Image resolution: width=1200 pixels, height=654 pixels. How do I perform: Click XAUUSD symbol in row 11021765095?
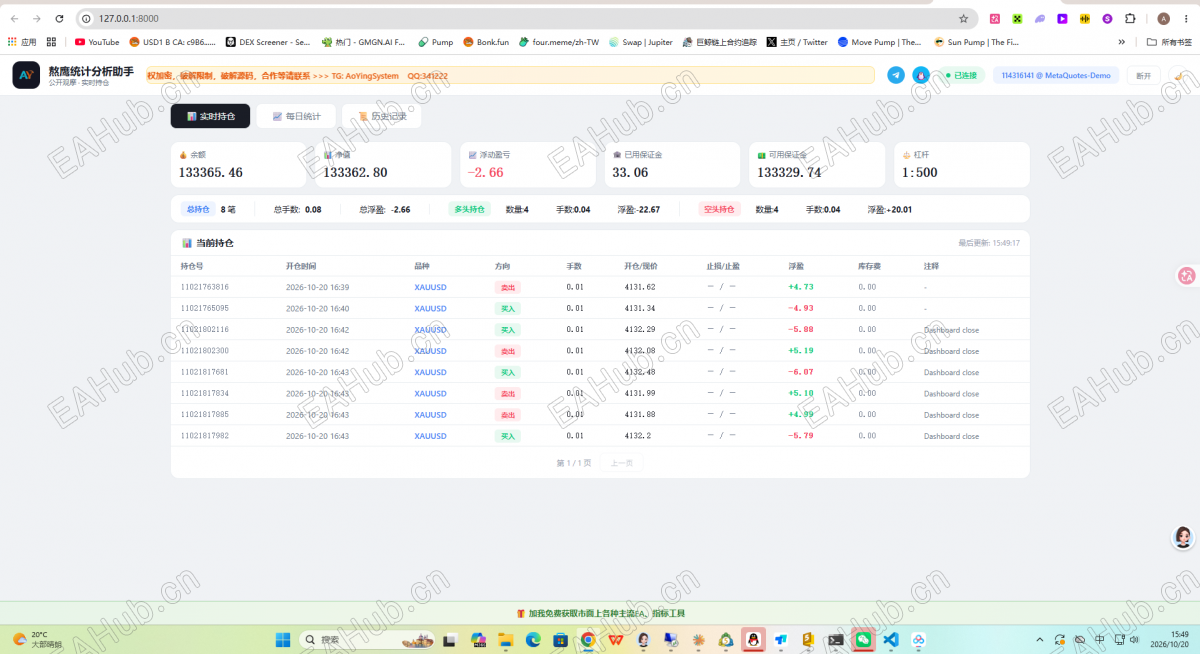430,308
